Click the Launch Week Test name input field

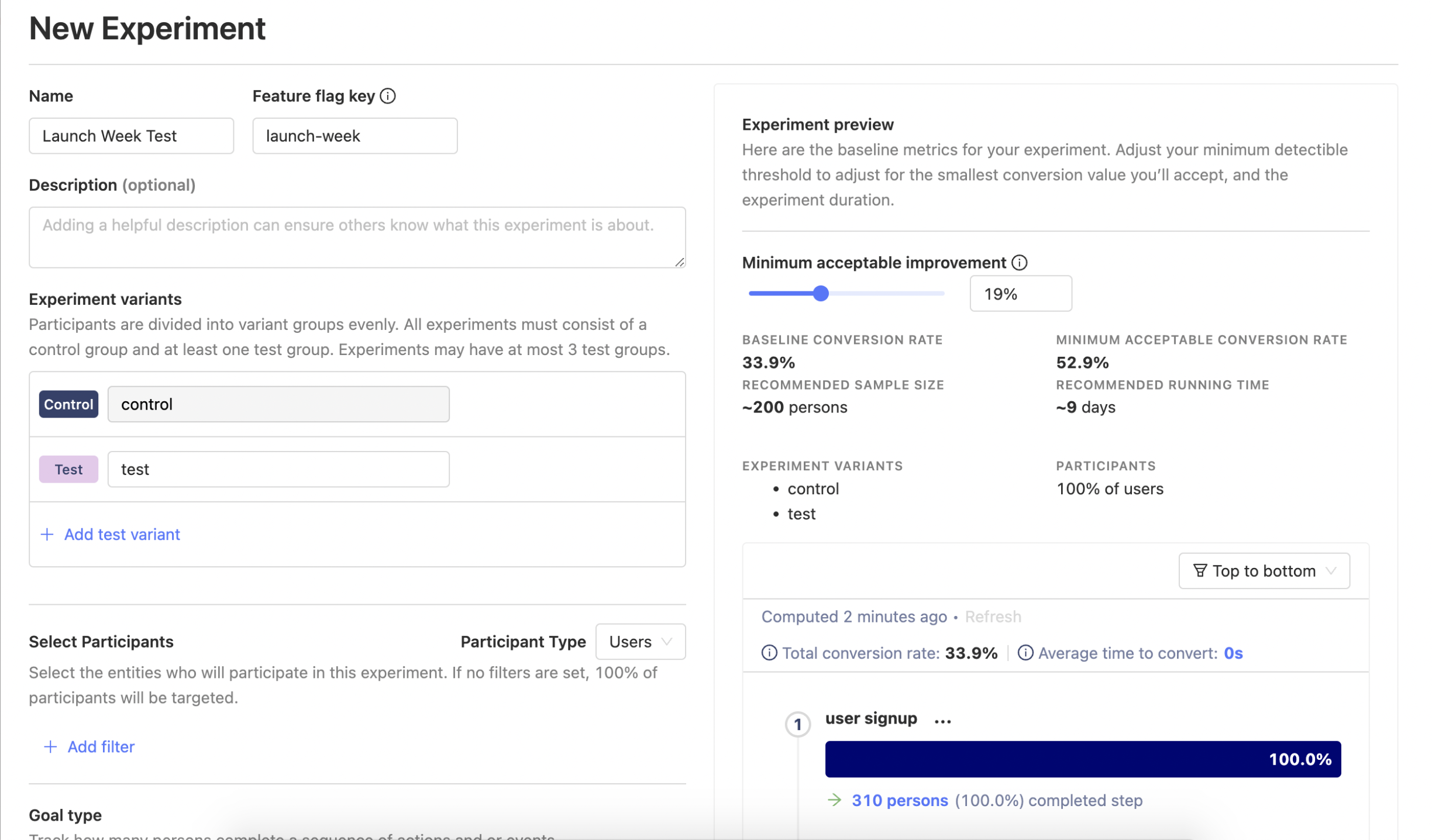click(x=131, y=135)
